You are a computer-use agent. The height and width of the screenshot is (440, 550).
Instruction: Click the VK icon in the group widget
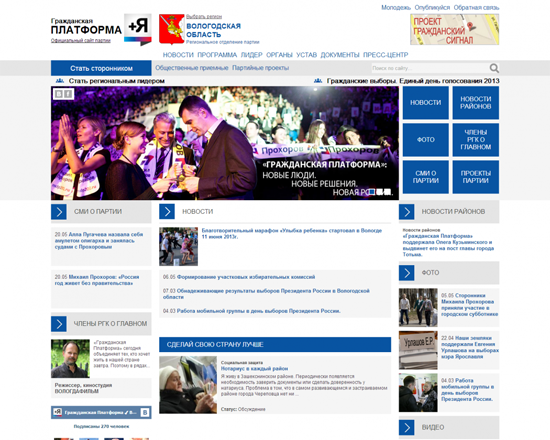tap(145, 413)
